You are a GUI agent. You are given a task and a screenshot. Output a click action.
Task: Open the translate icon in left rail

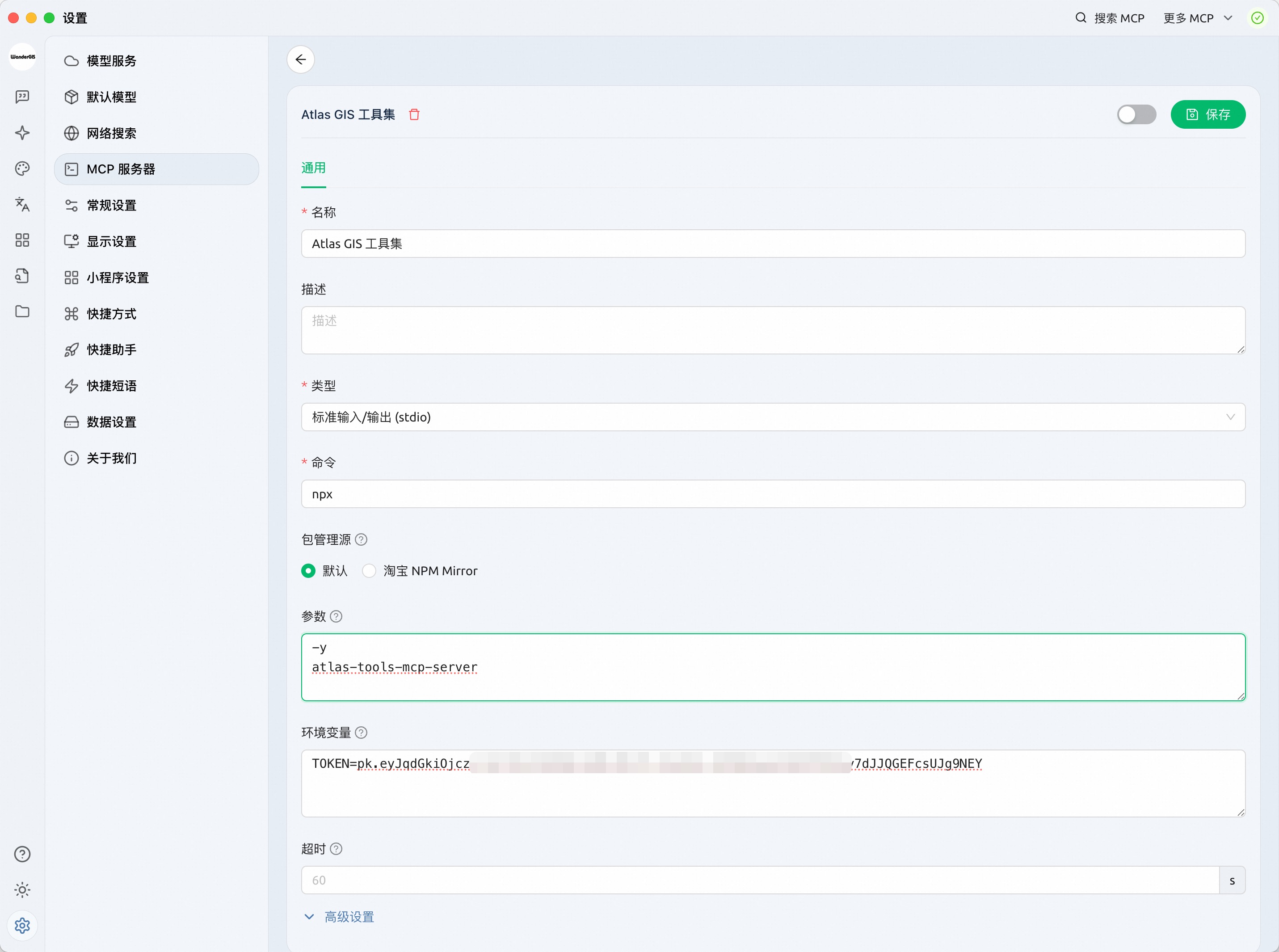pos(22,204)
